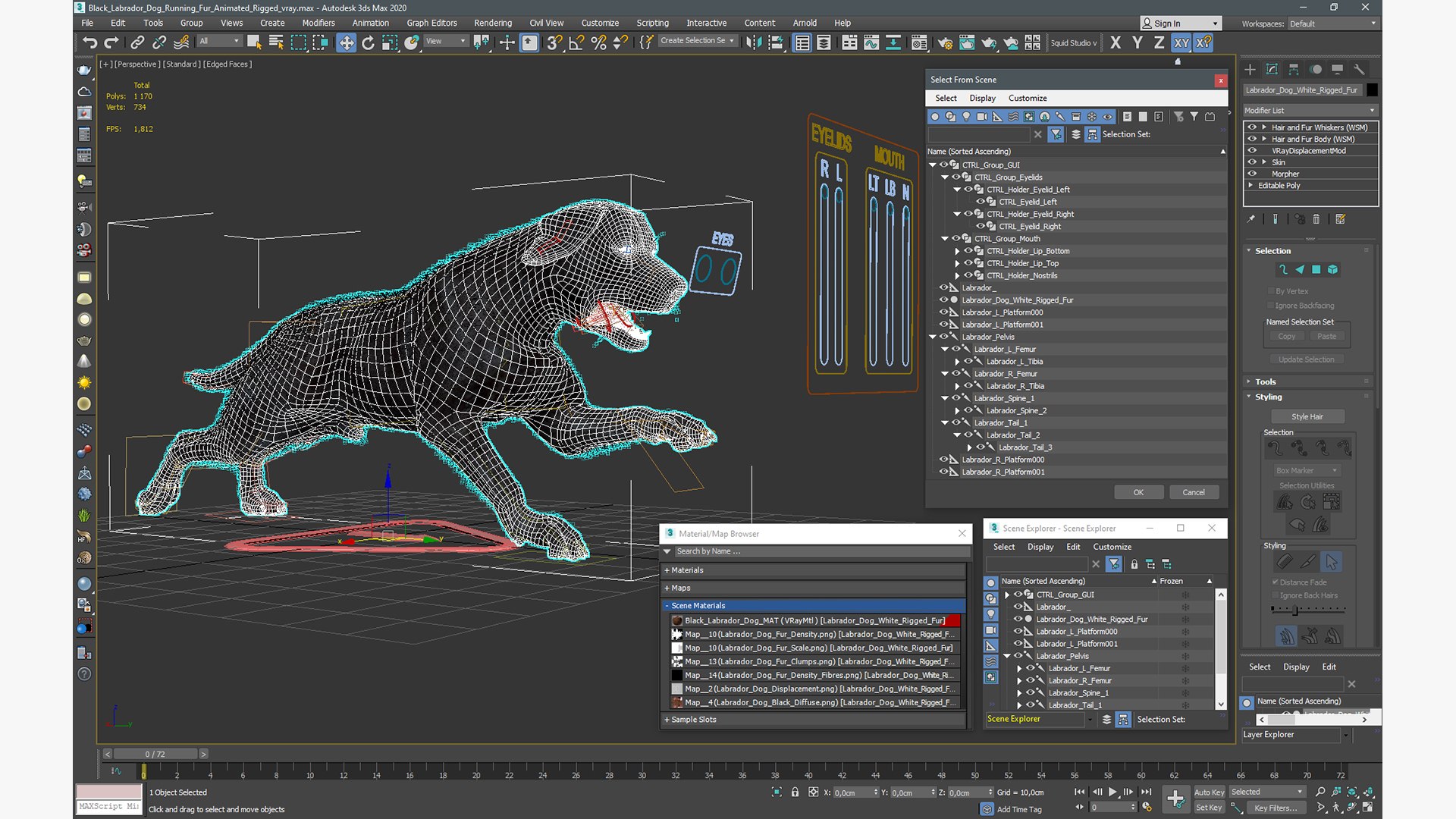
Task: Toggle visibility of Skin modifier
Action: click(x=1252, y=162)
